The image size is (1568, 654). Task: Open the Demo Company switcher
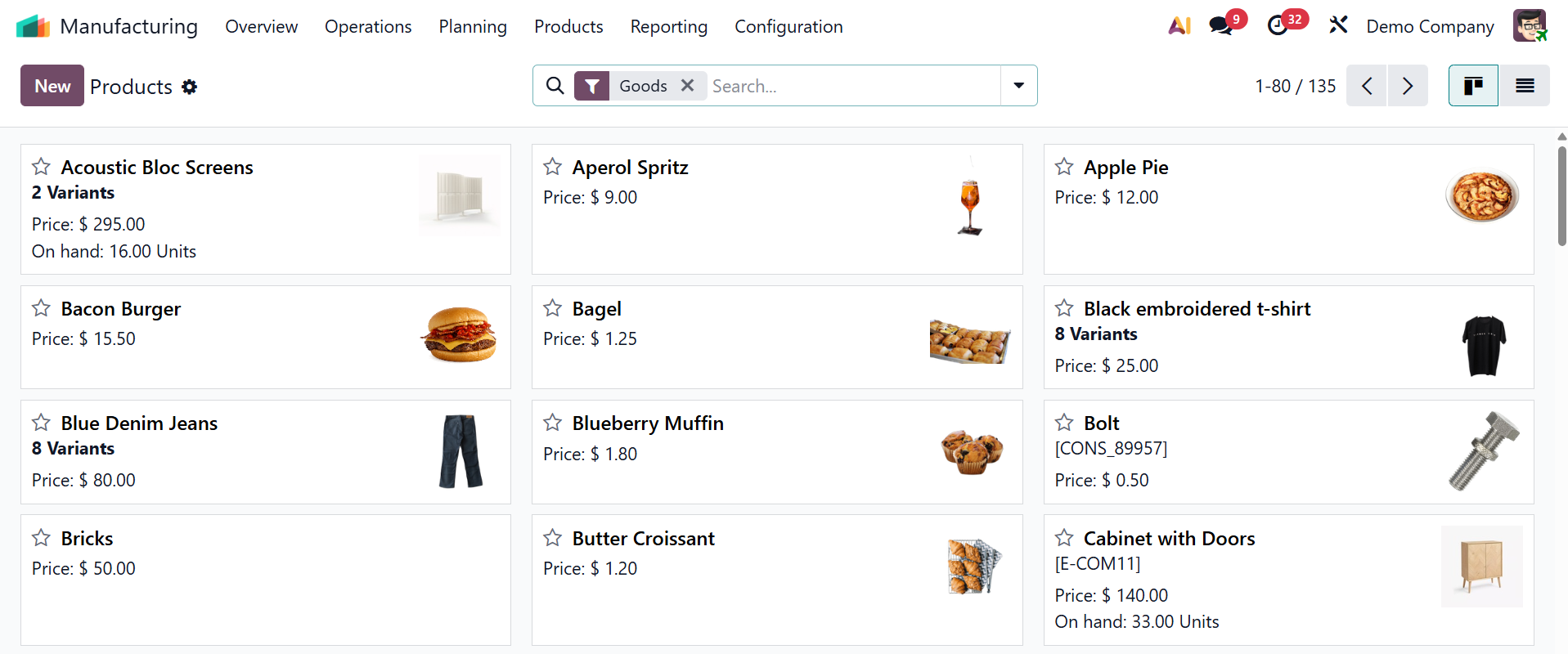click(x=1430, y=26)
